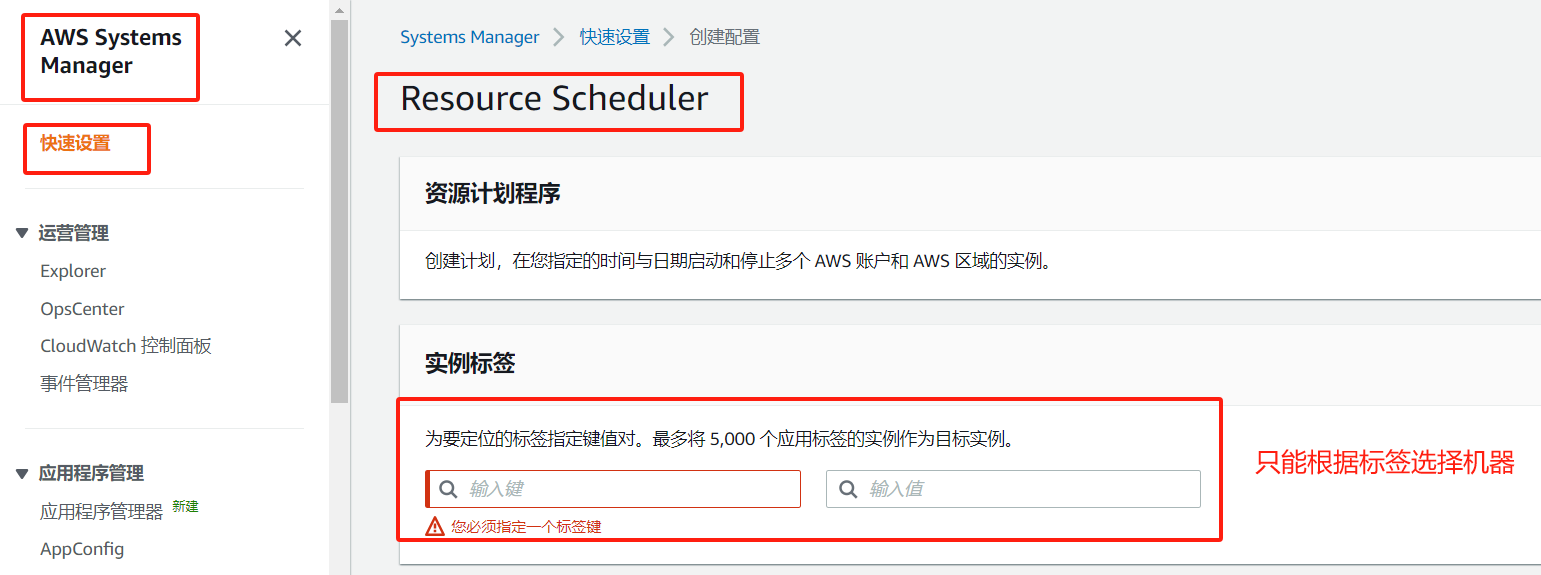Click the 新建 badge beside 应用程序管理器
This screenshot has width=1541, height=575.
tap(185, 506)
